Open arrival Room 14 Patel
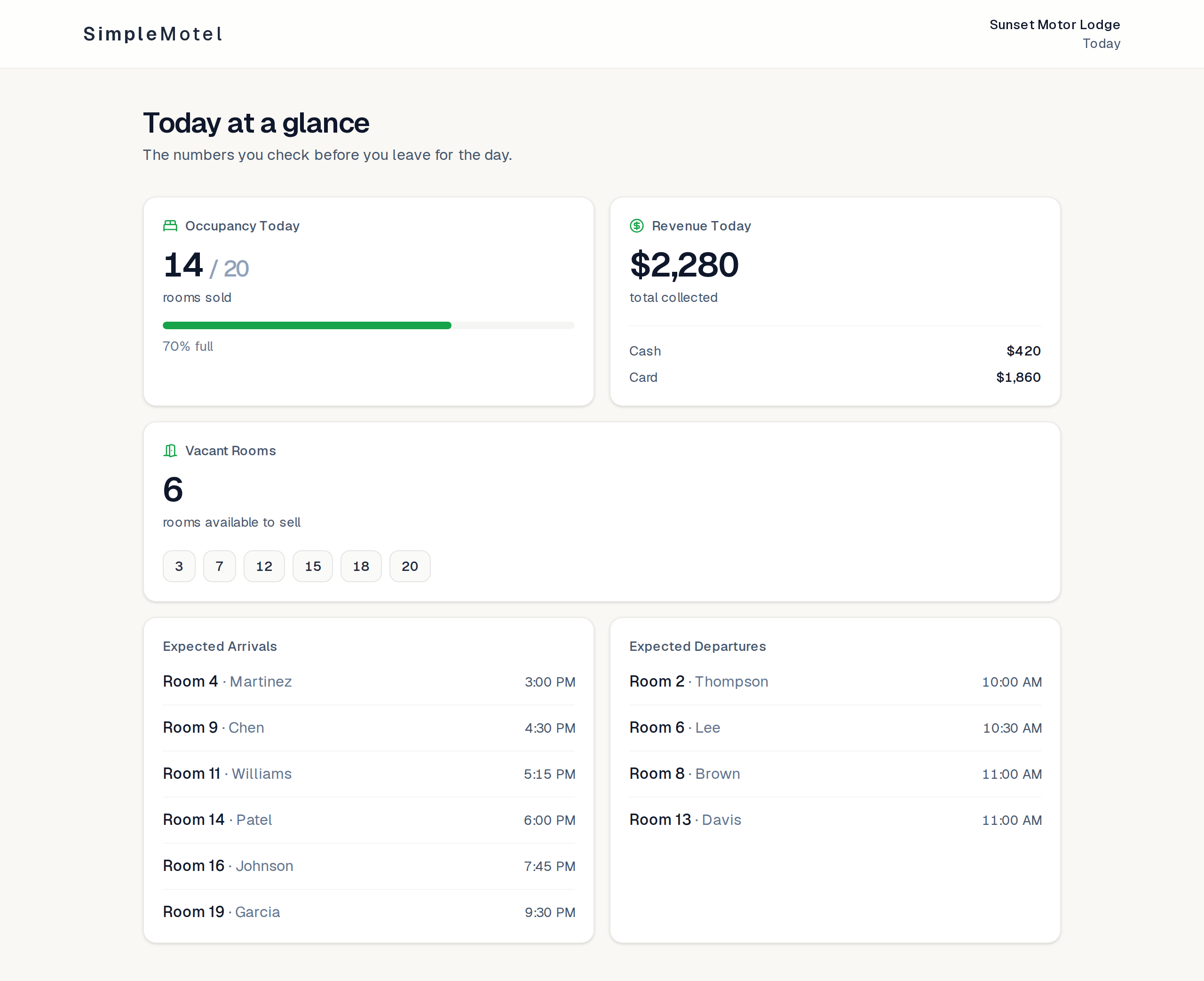 tap(368, 820)
